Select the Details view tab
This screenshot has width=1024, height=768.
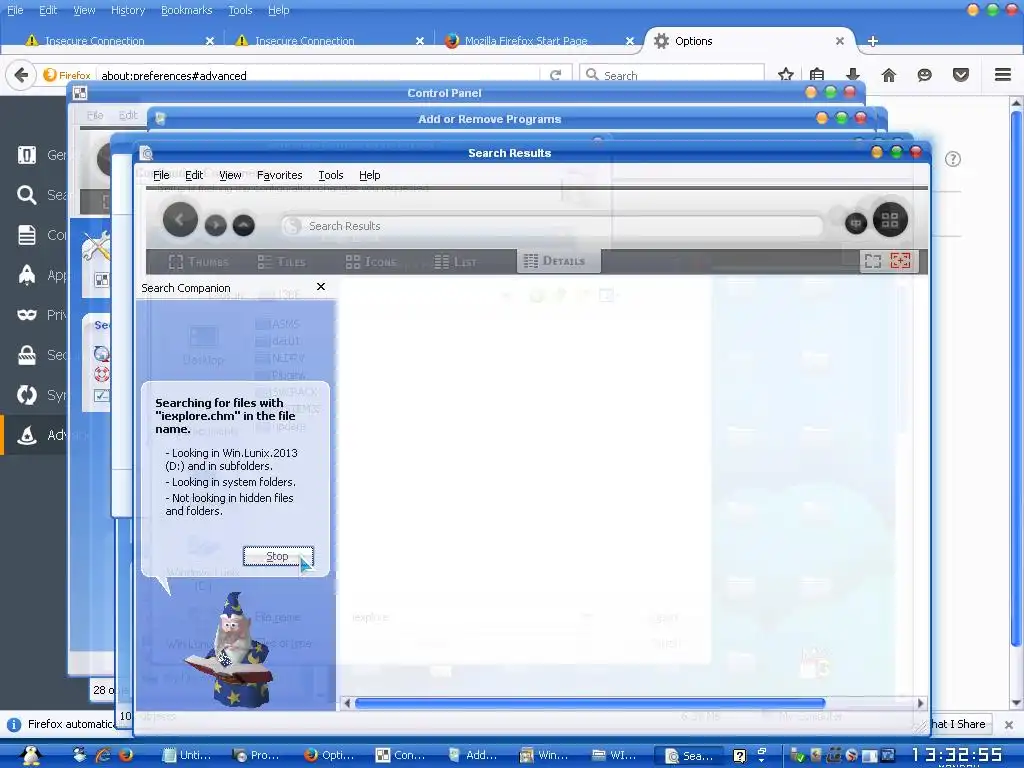tap(558, 261)
